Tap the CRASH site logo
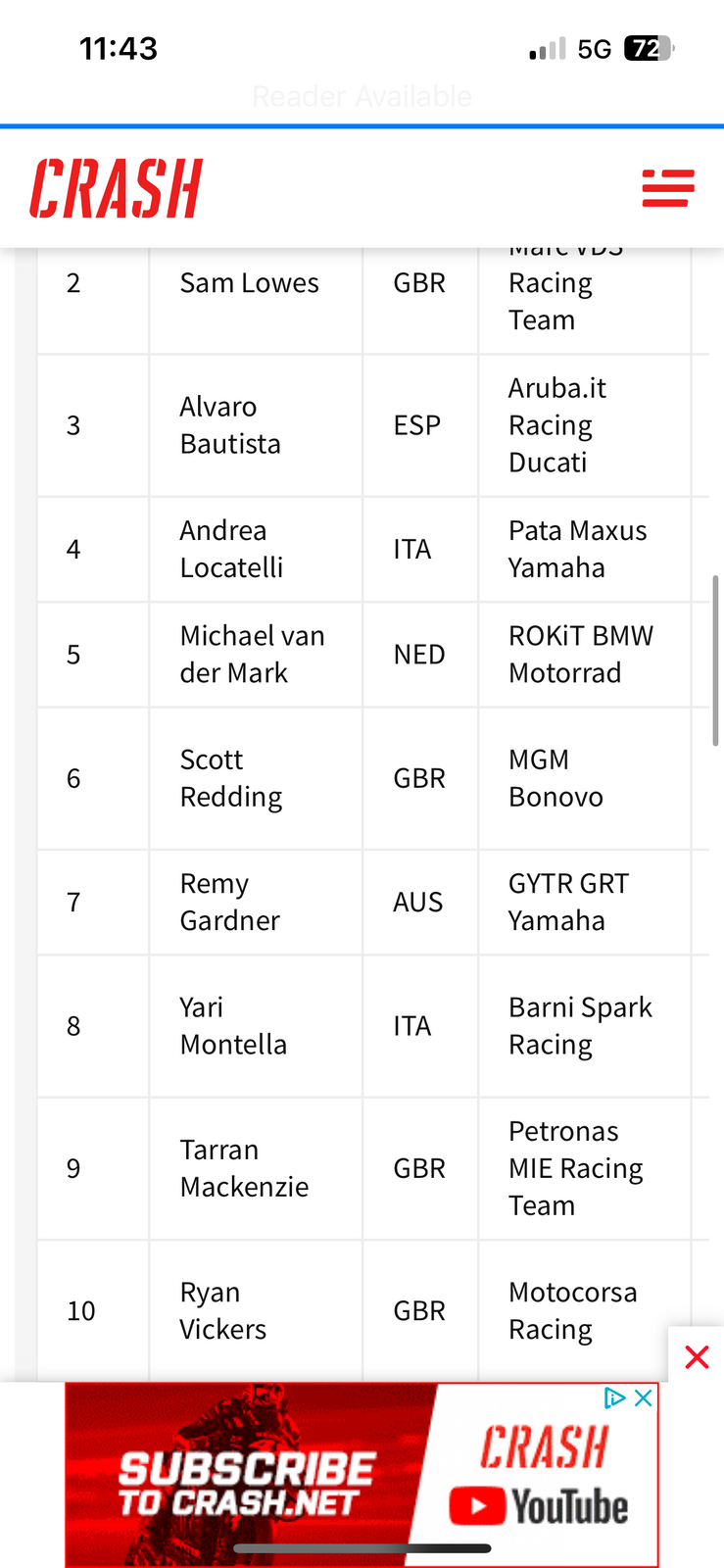Image resolution: width=724 pixels, height=1568 pixels. tap(116, 188)
